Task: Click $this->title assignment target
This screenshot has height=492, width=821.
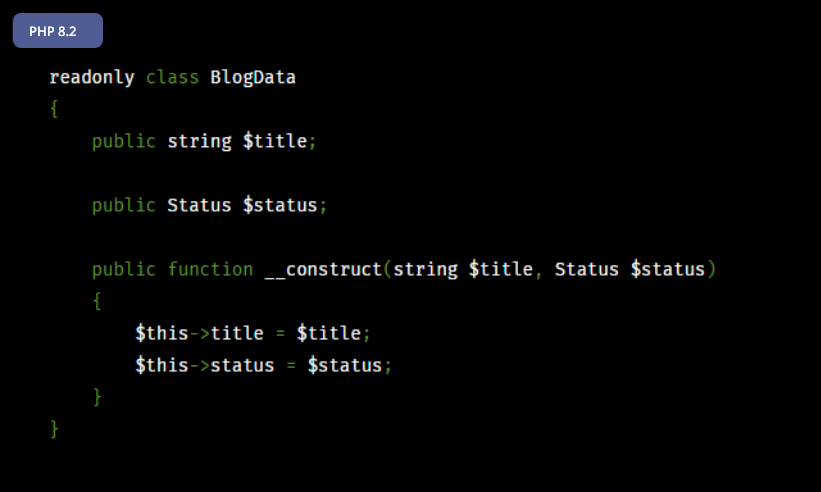Action: click(199, 333)
